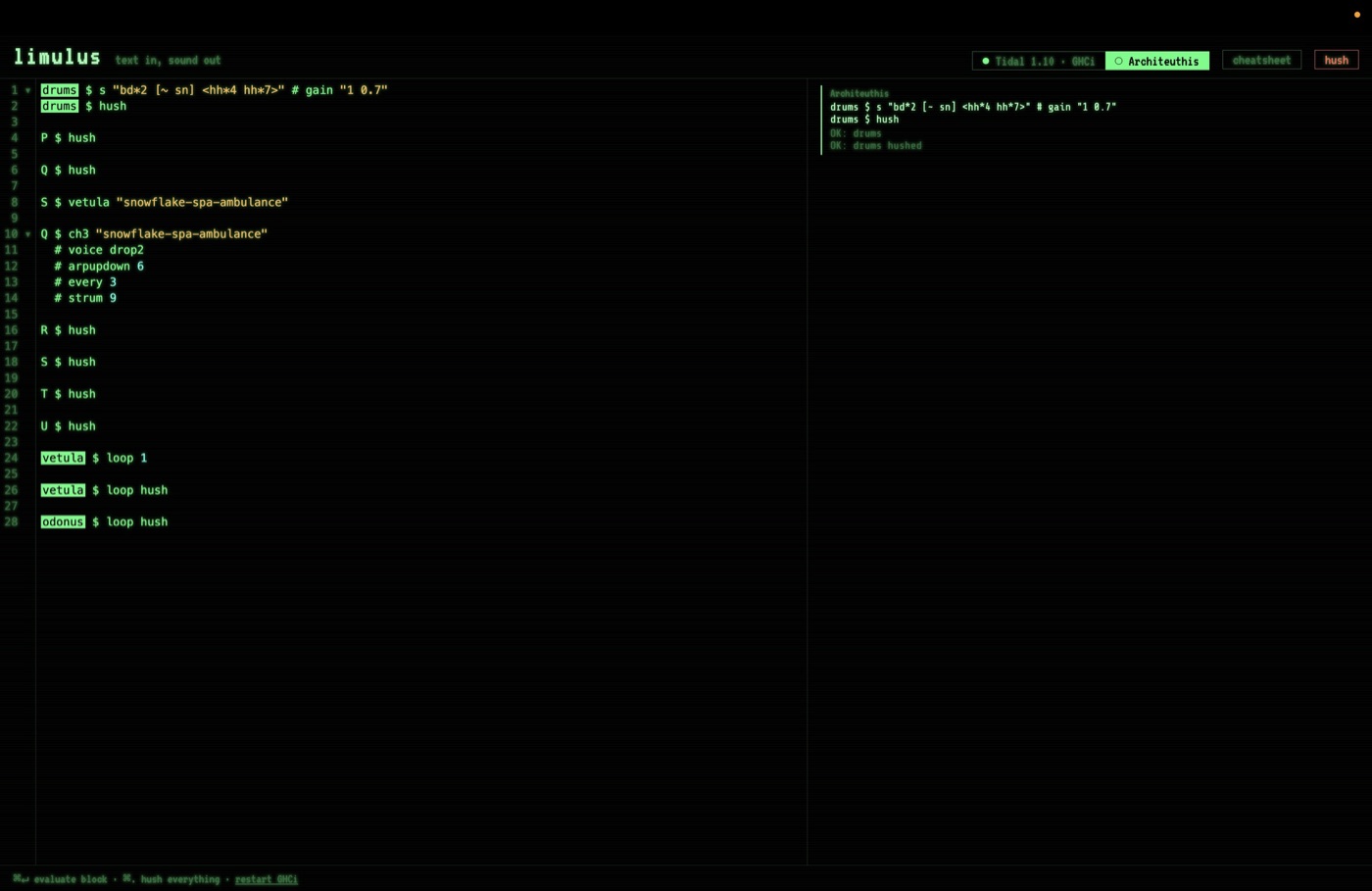Click the '# voice drop2' line
1372x891 pixels.
[99, 250]
